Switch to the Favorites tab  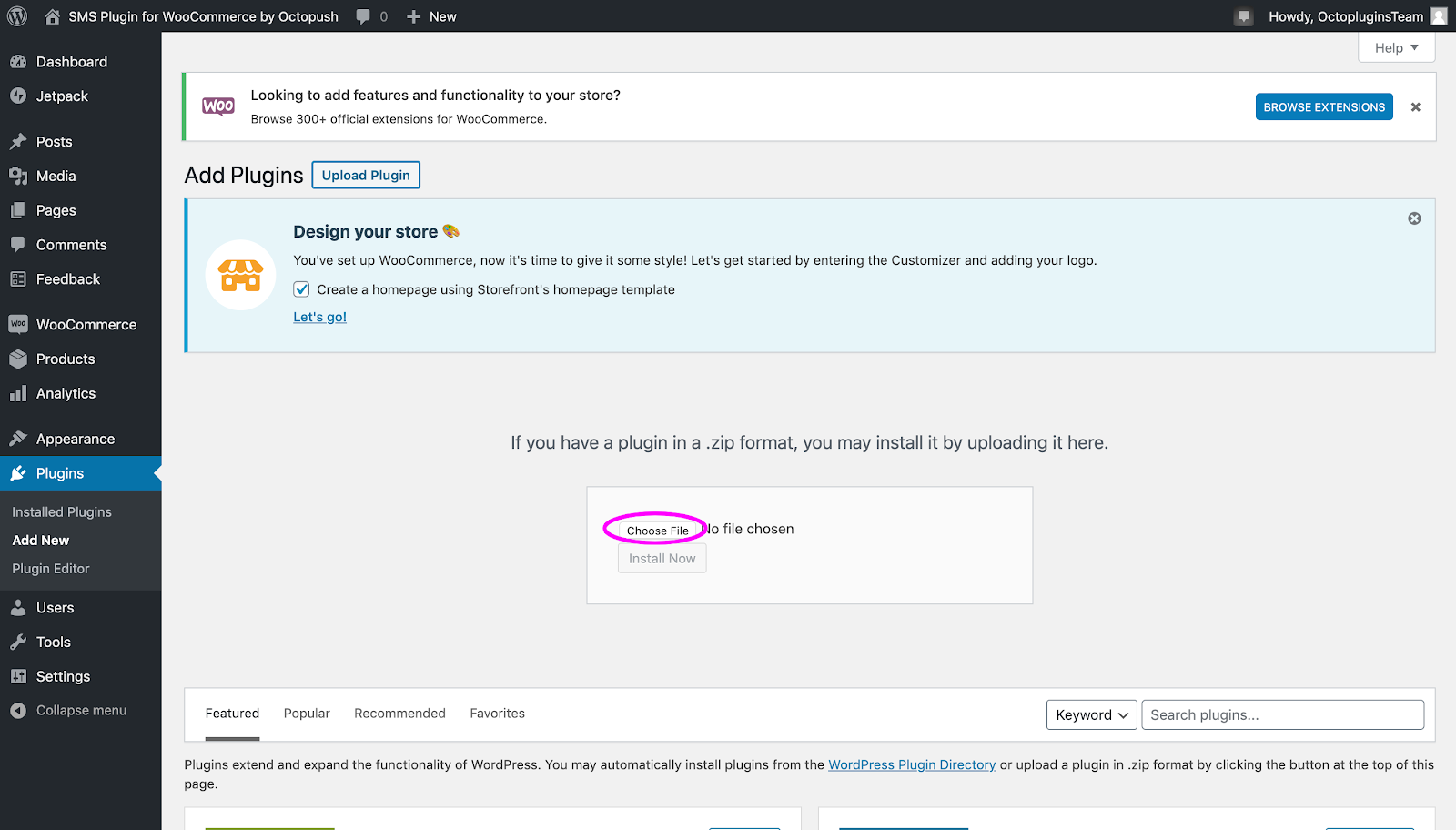point(497,714)
